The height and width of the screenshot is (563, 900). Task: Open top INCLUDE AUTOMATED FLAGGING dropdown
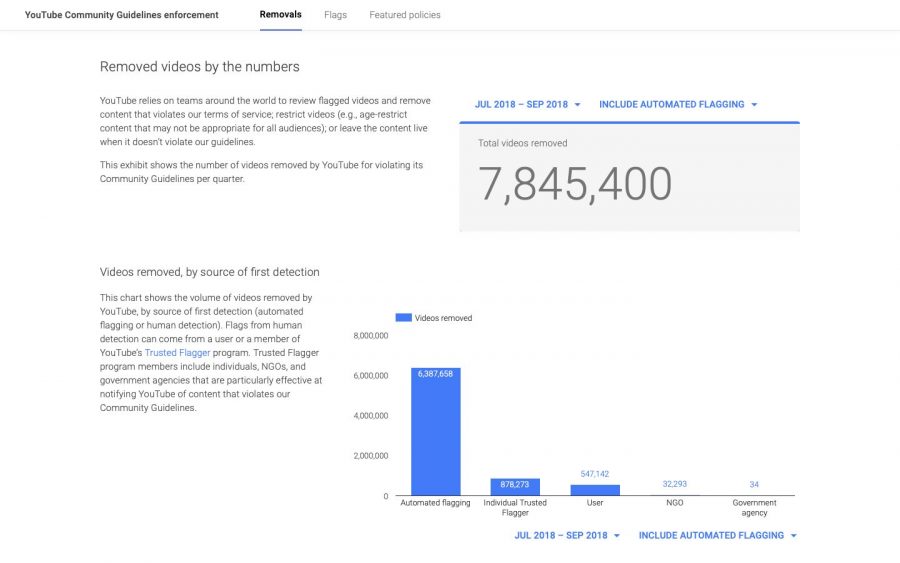678,104
